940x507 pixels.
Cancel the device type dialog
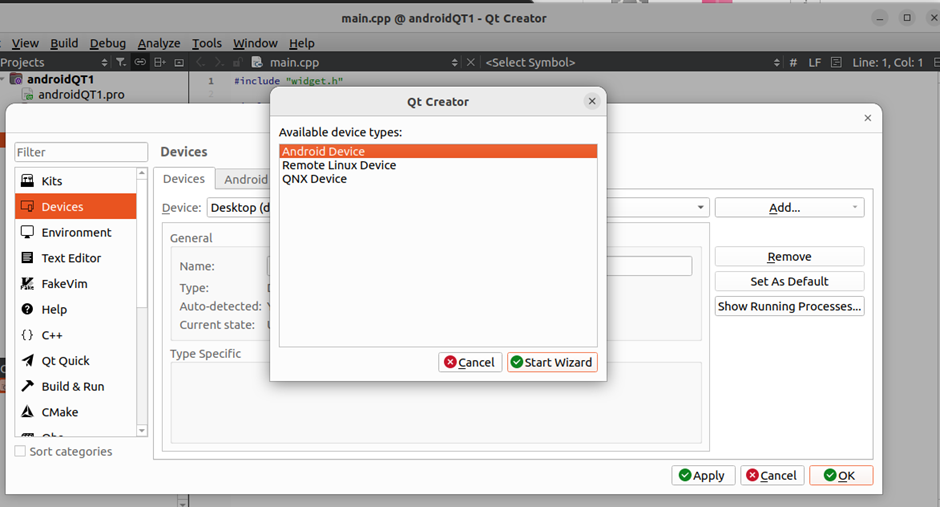coord(470,362)
